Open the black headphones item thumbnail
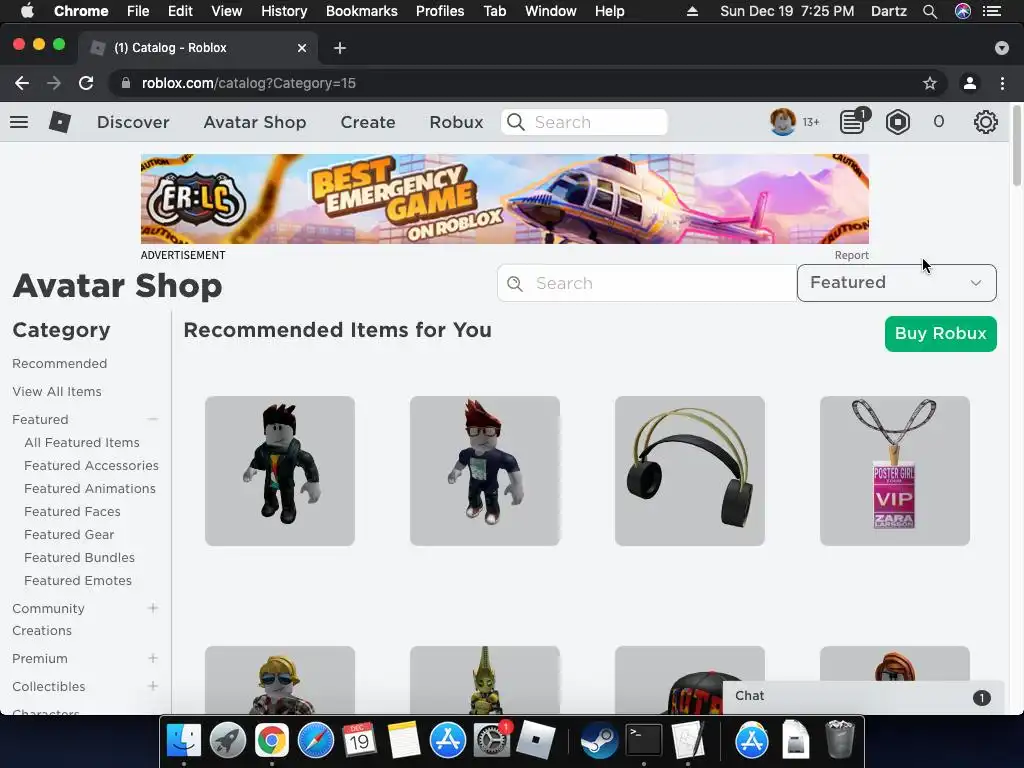 [x=690, y=471]
